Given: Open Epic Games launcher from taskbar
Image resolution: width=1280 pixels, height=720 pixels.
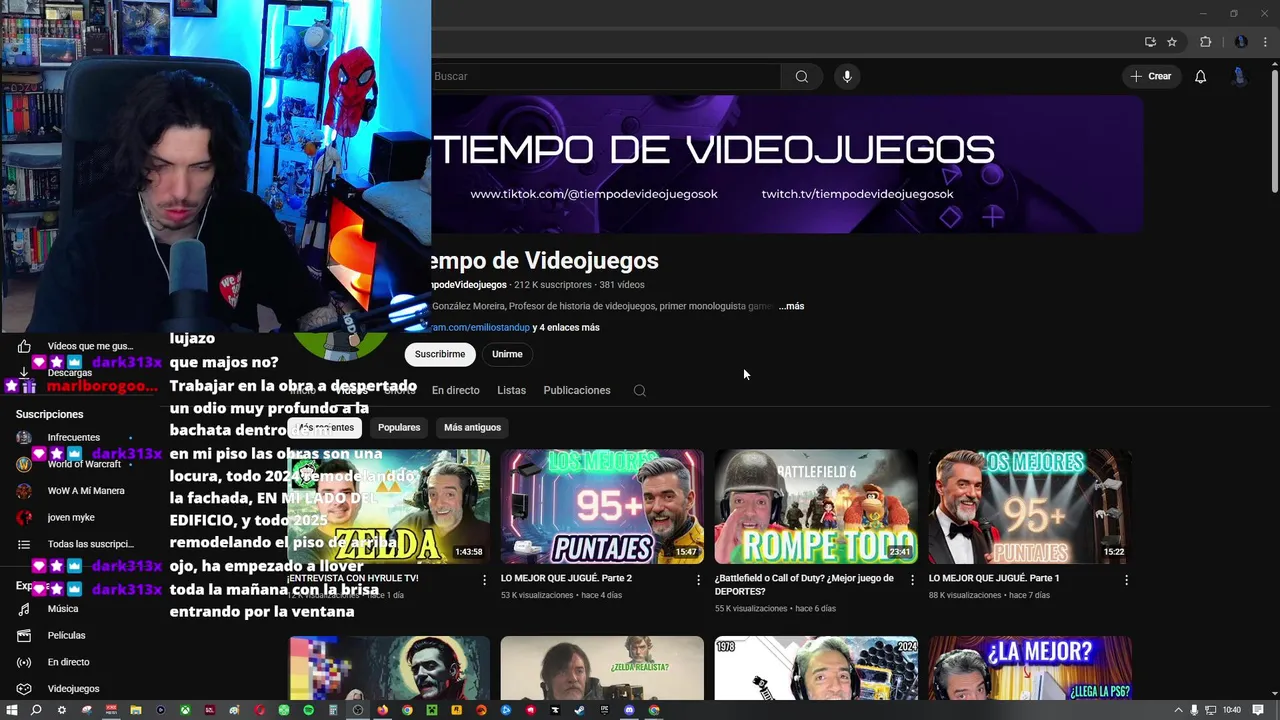Looking at the screenshot, I should (604, 710).
